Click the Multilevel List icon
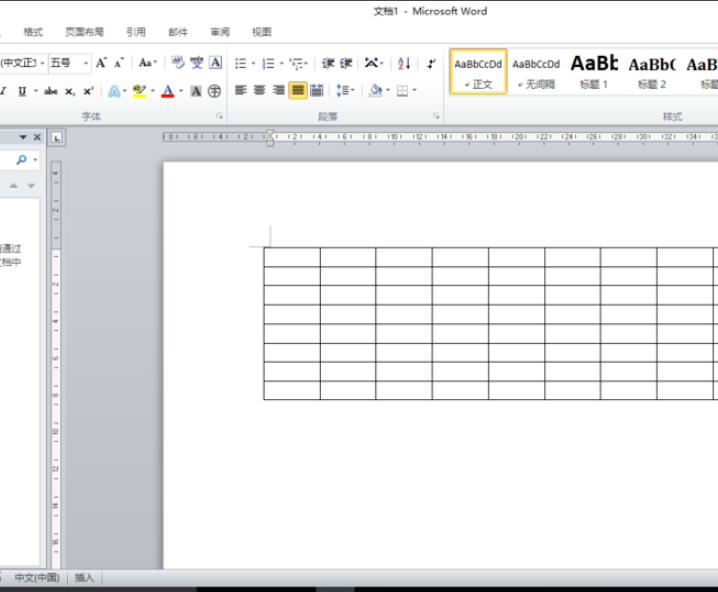Screen dimensions: 718x592 pos(296,63)
